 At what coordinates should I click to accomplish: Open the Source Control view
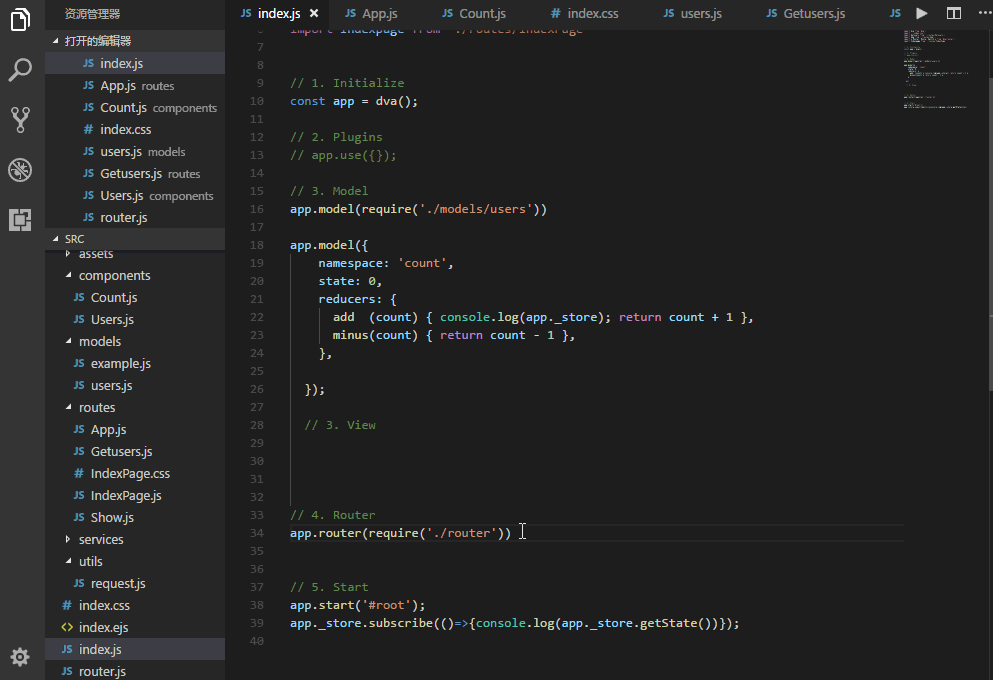coord(20,119)
